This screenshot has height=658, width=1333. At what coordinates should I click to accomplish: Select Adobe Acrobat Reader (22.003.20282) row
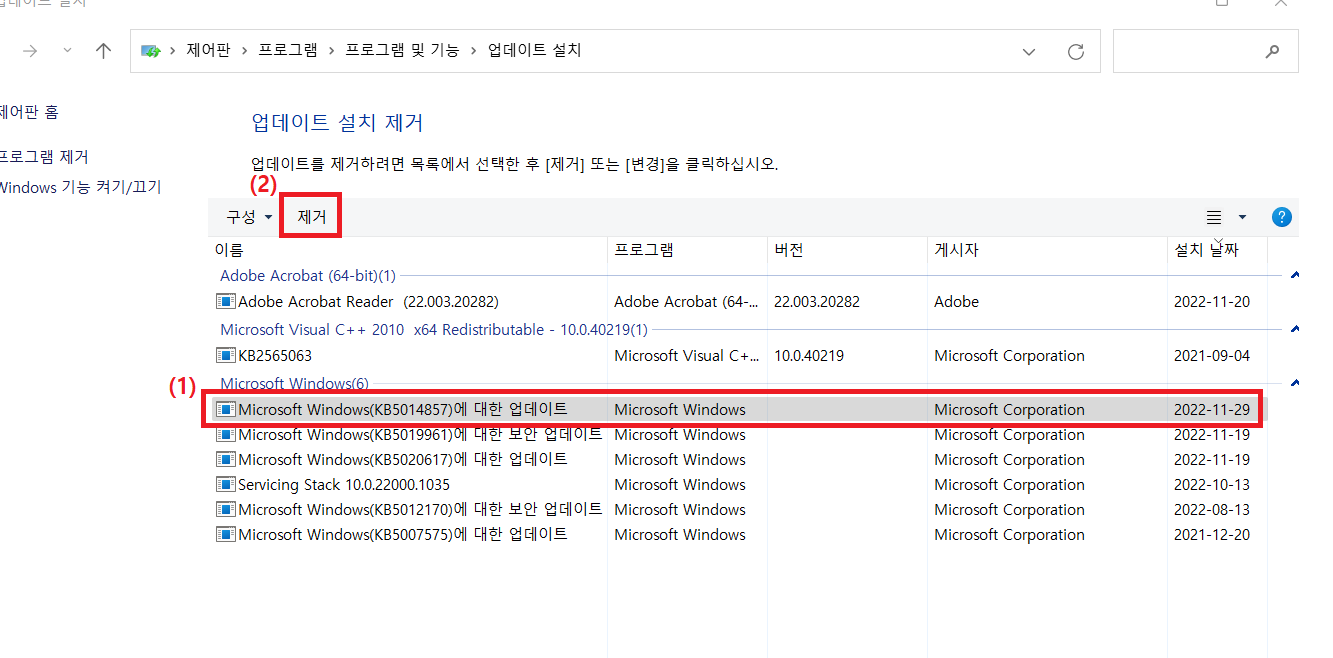tap(737, 302)
